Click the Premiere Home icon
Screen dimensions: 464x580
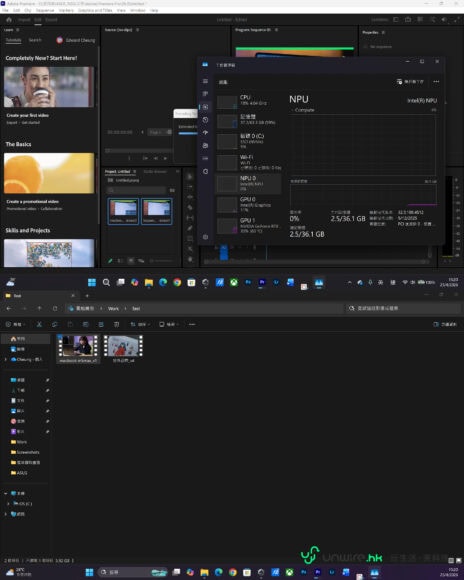(x=9, y=20)
